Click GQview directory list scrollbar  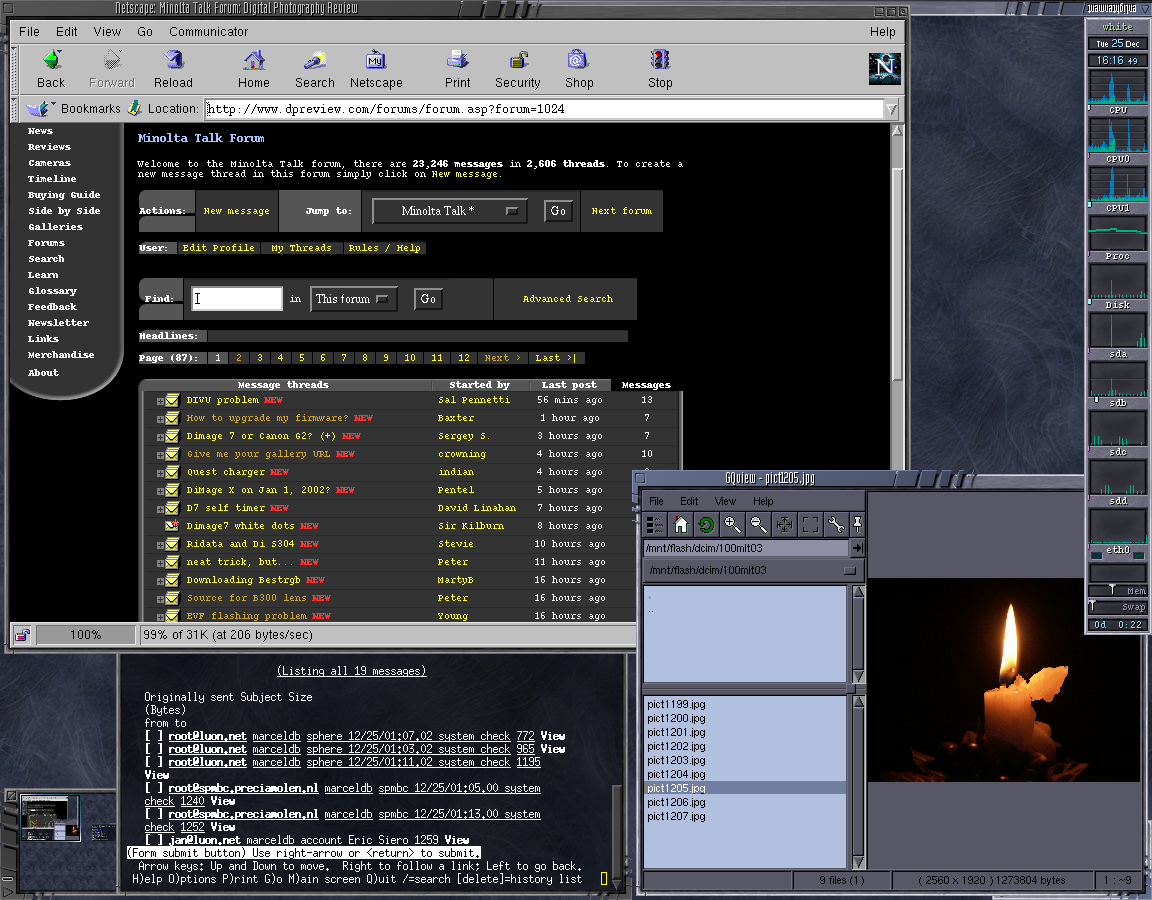point(858,634)
